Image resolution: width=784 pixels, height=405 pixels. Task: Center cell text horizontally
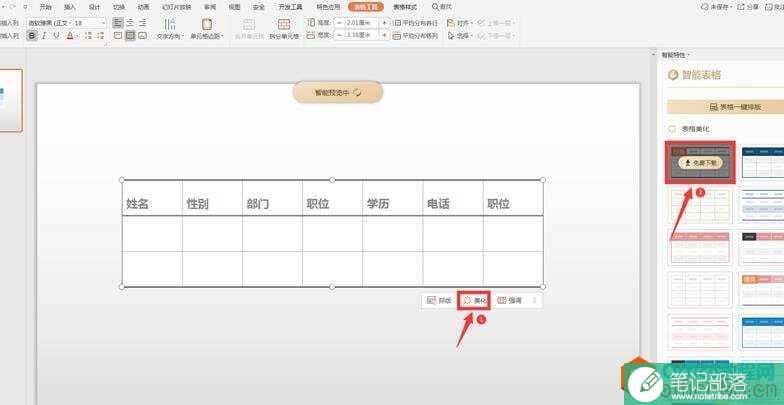130,23
